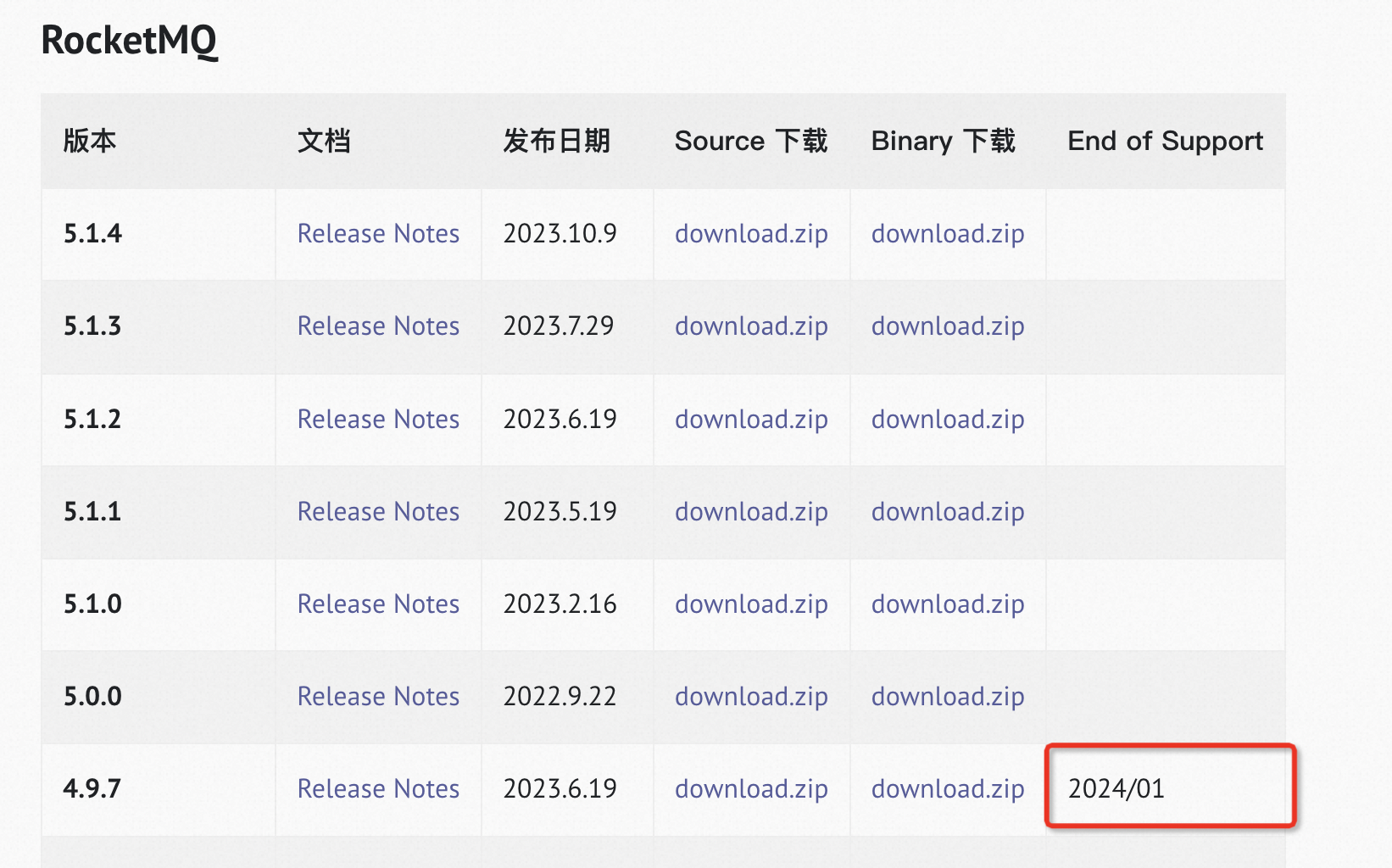The image size is (1392, 868).
Task: Click the RocketMQ heading
Action: [129, 40]
